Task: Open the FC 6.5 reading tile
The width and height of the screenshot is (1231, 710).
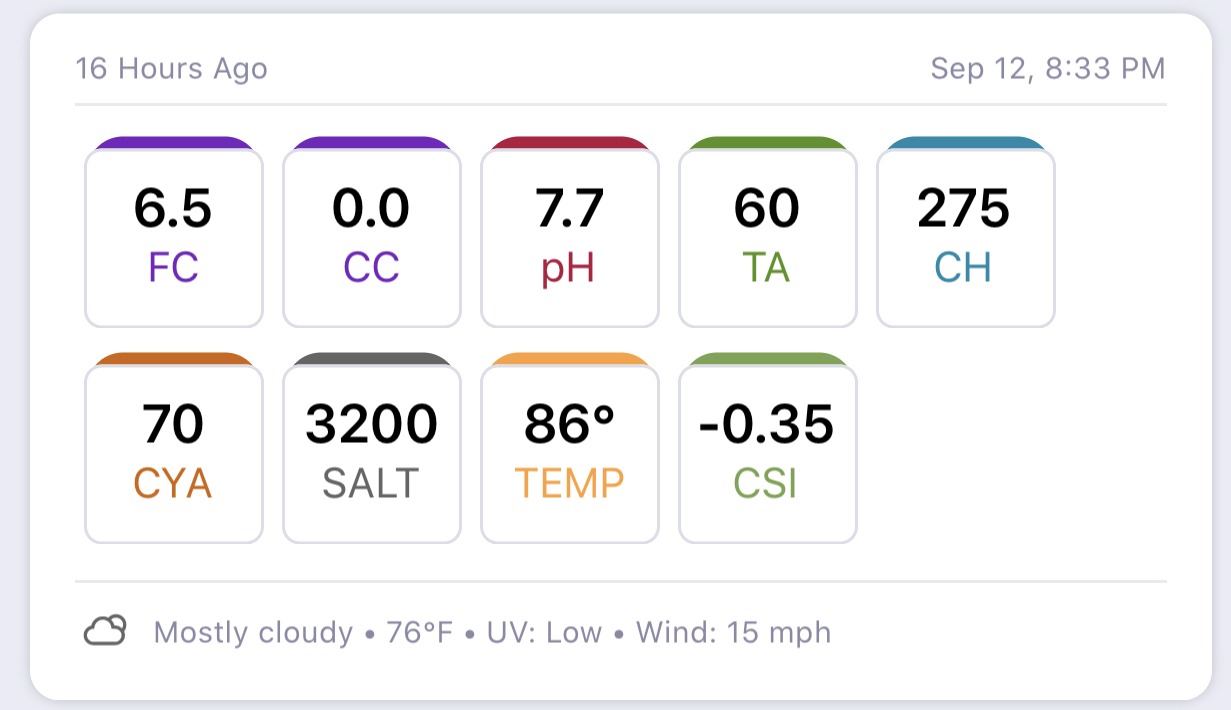Action: point(174,237)
